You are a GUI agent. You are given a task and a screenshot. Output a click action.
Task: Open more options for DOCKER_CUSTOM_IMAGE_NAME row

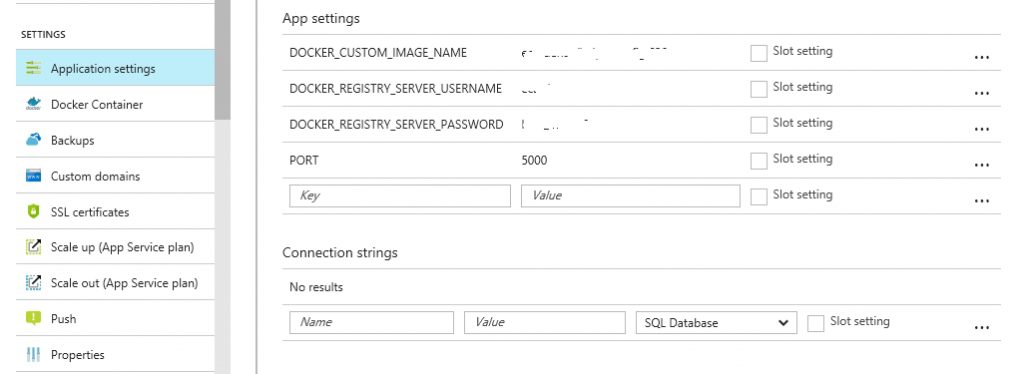pyautogui.click(x=981, y=57)
